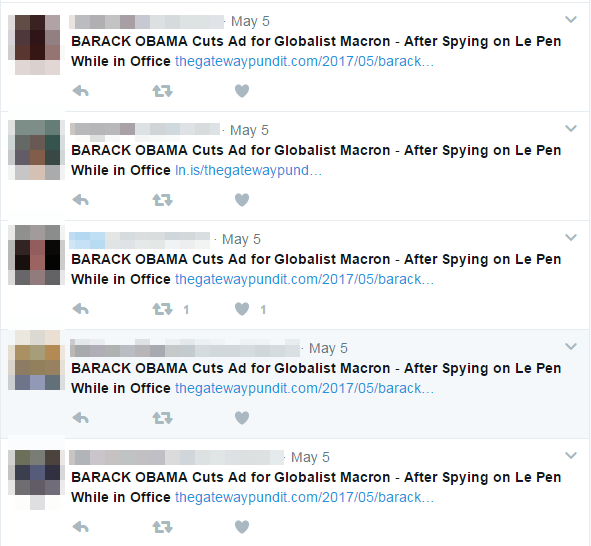Like the last tweet at bottom
The width and height of the screenshot is (591, 546).
(x=242, y=527)
